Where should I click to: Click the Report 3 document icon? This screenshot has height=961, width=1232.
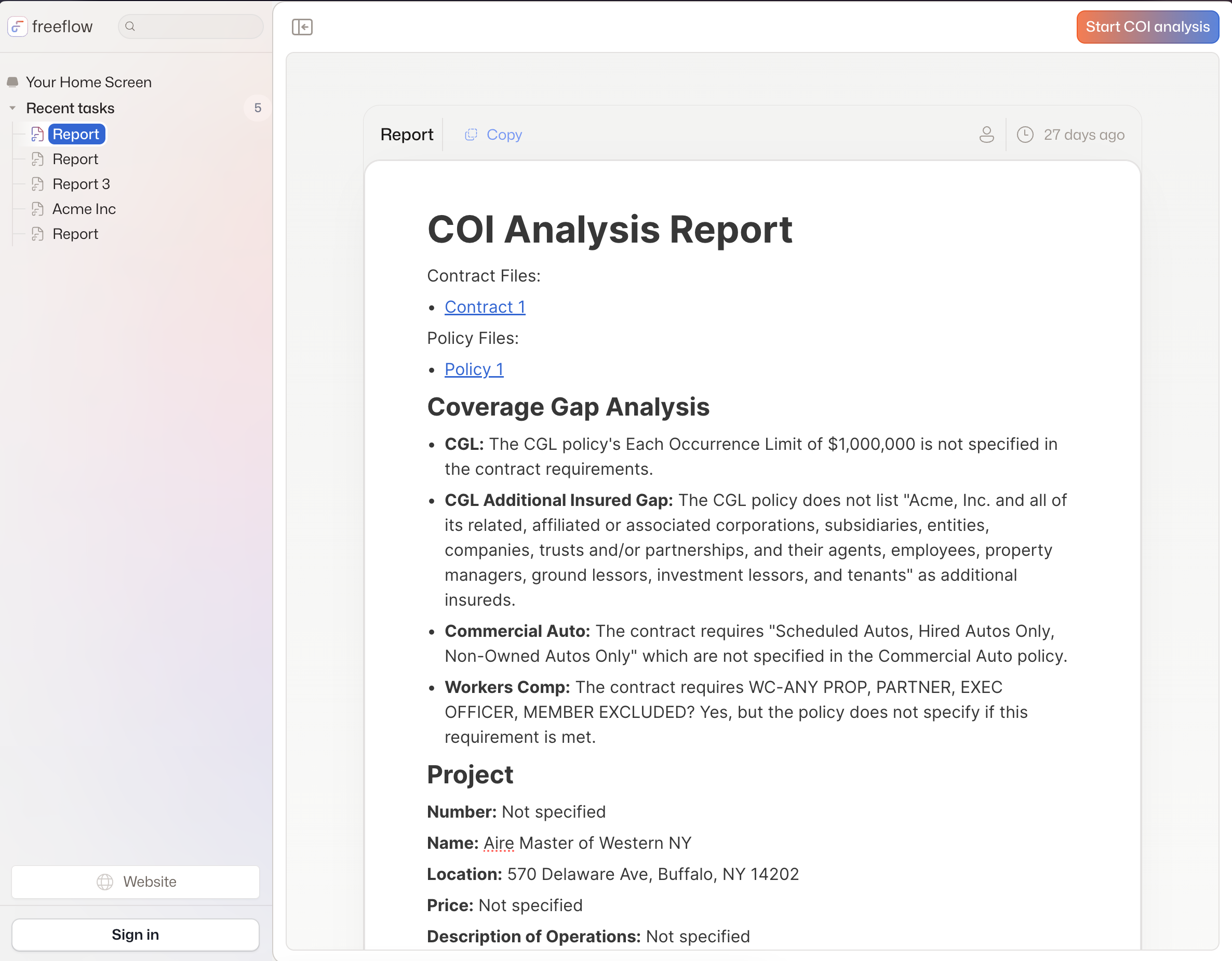[x=38, y=184]
